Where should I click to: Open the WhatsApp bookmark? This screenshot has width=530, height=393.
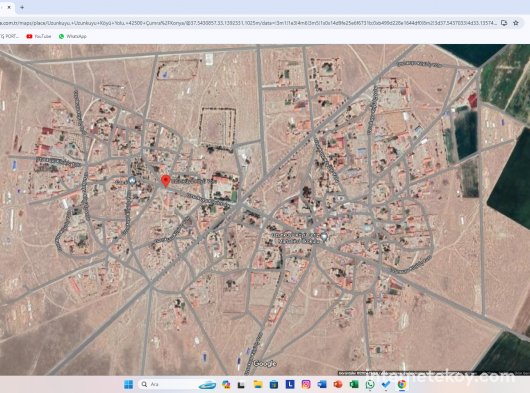tap(72, 36)
